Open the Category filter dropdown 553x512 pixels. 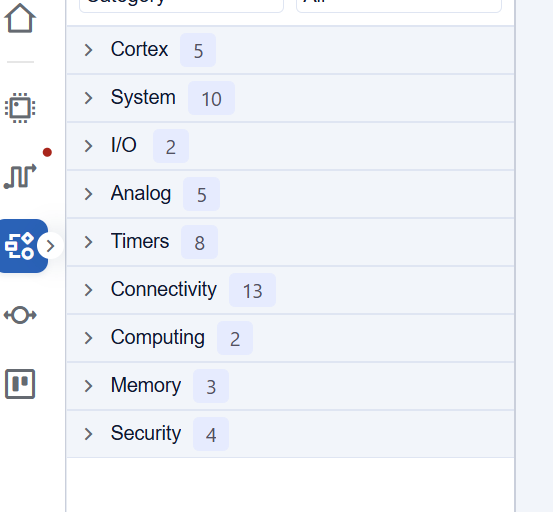181,4
